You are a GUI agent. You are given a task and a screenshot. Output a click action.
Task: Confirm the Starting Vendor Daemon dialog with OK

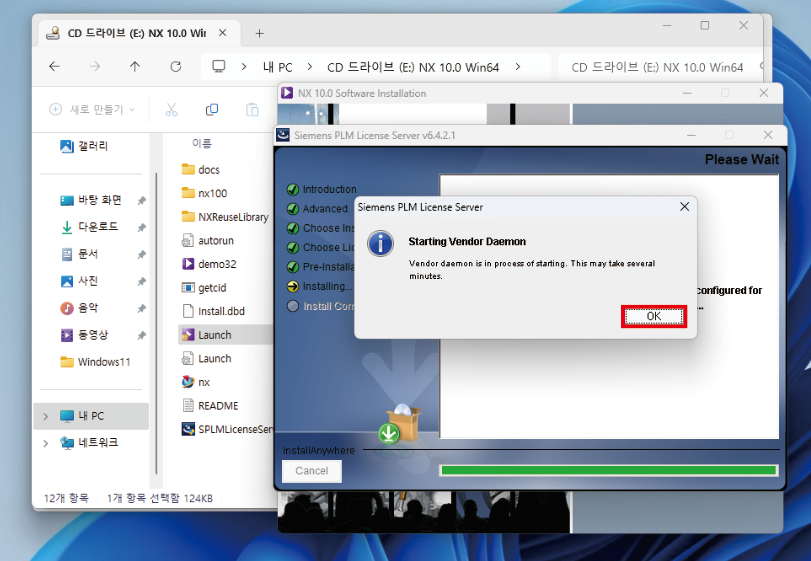pyautogui.click(x=653, y=316)
